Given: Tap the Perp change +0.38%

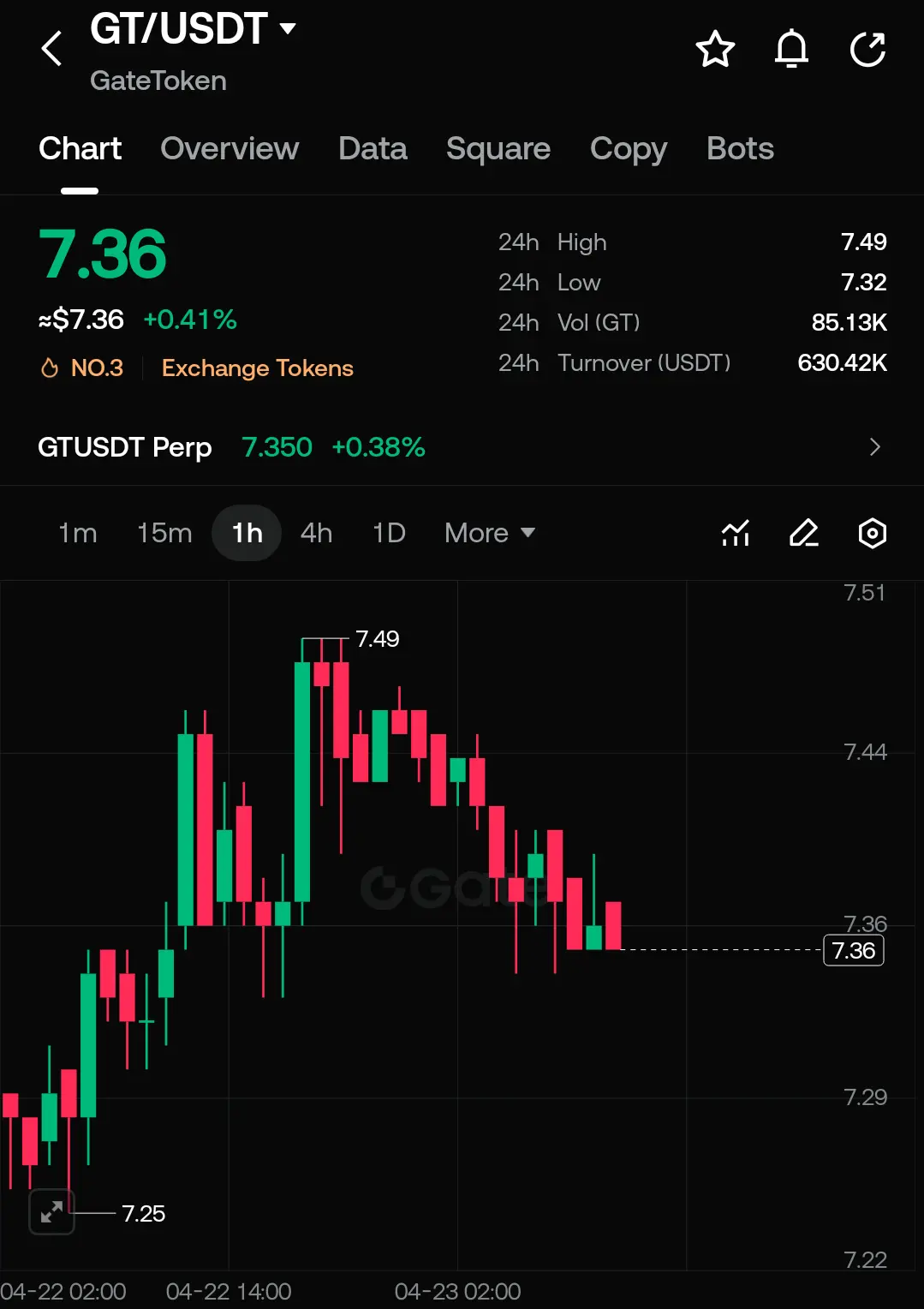Looking at the screenshot, I should point(378,447).
